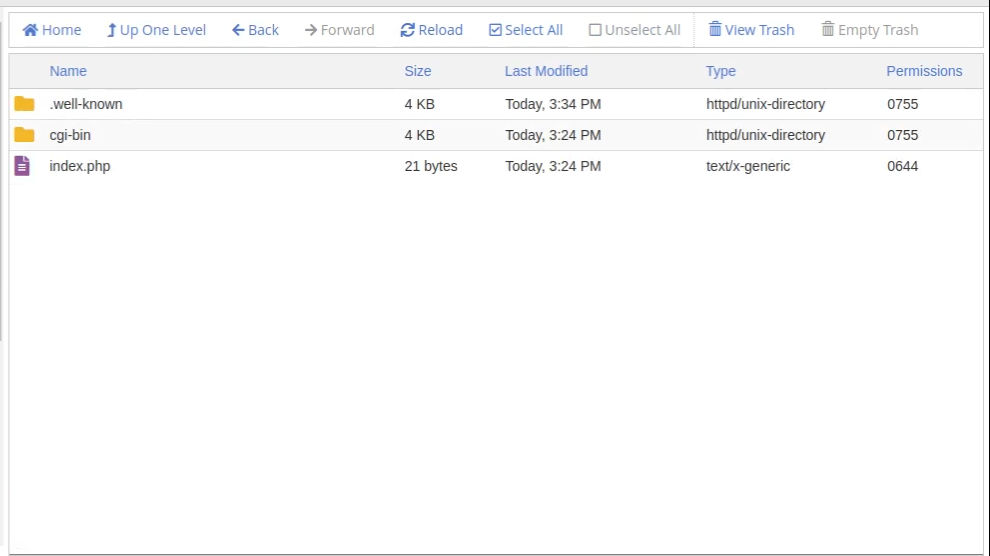Select the .well-known folder name

pyautogui.click(x=86, y=104)
